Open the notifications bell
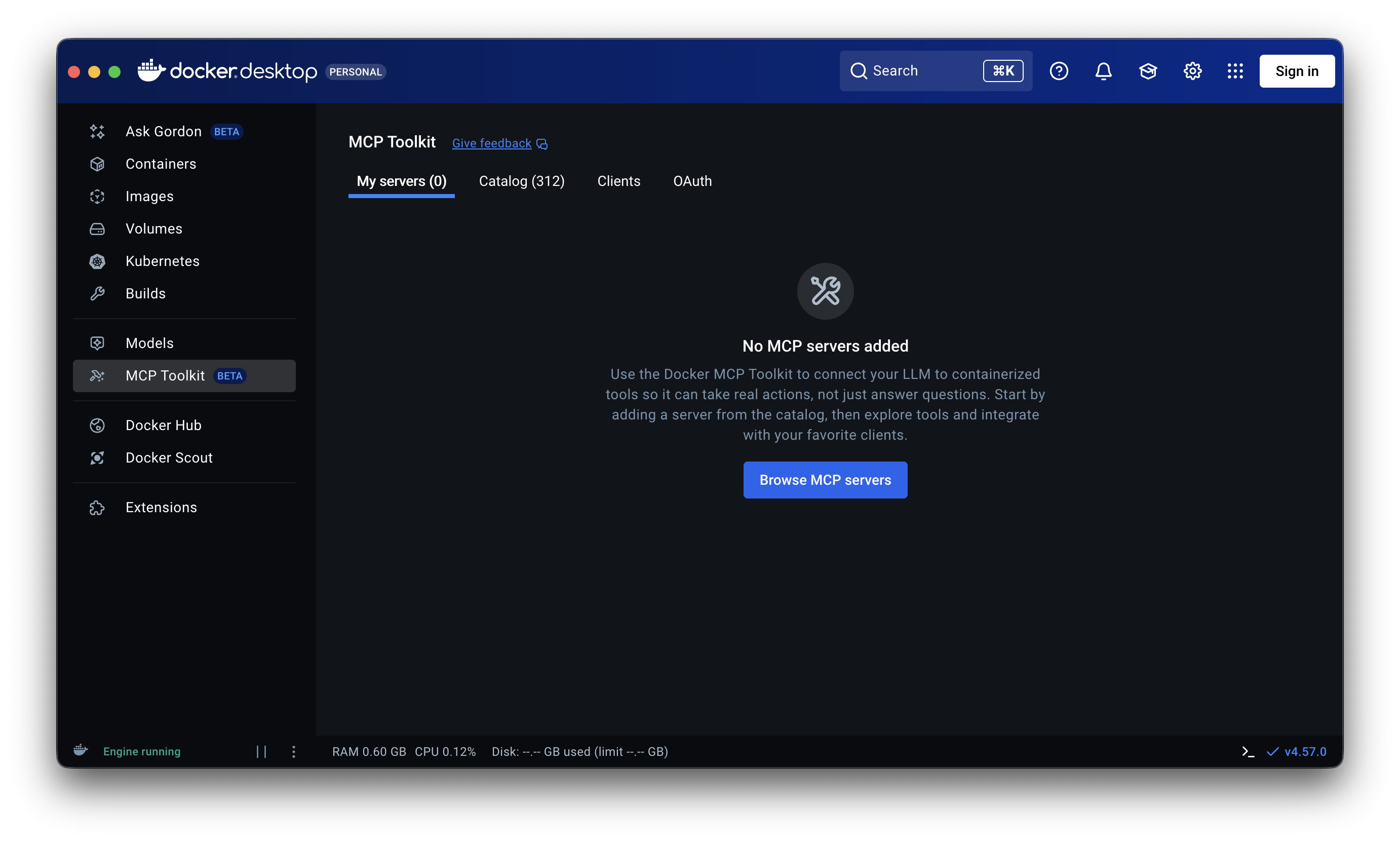 (1103, 71)
